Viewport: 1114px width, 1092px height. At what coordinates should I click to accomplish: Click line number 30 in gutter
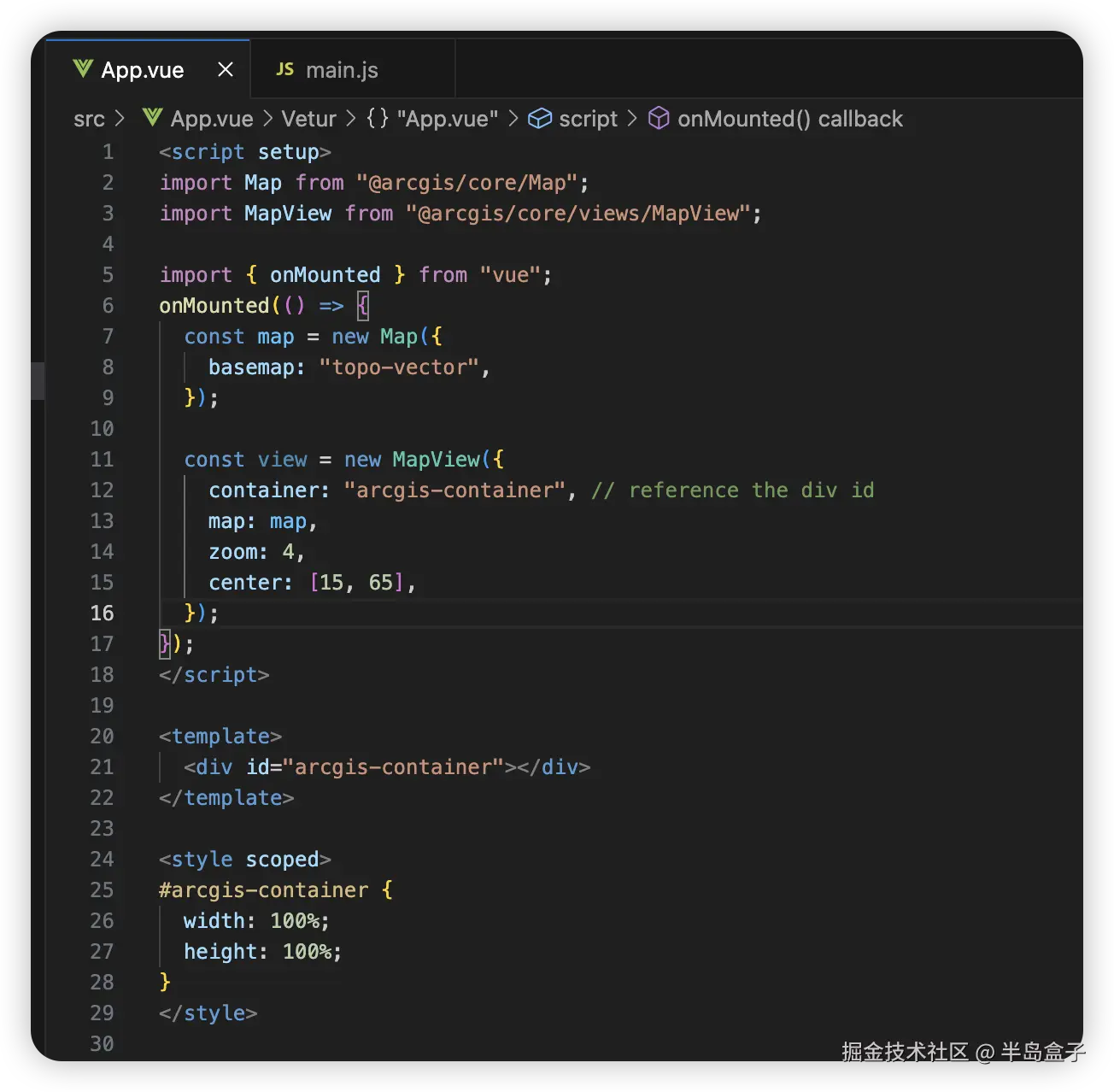click(x=102, y=1043)
